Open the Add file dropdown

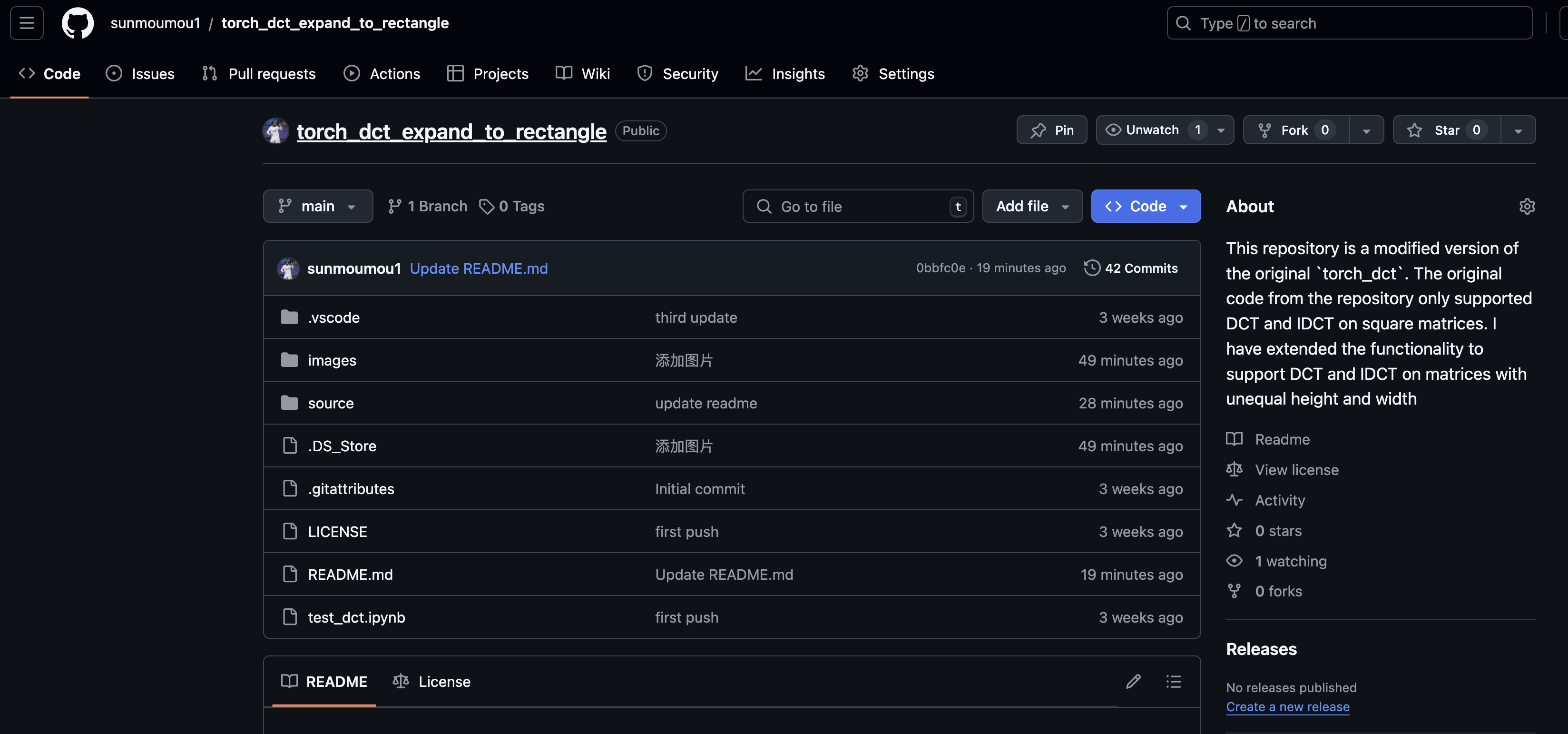[x=1032, y=207]
